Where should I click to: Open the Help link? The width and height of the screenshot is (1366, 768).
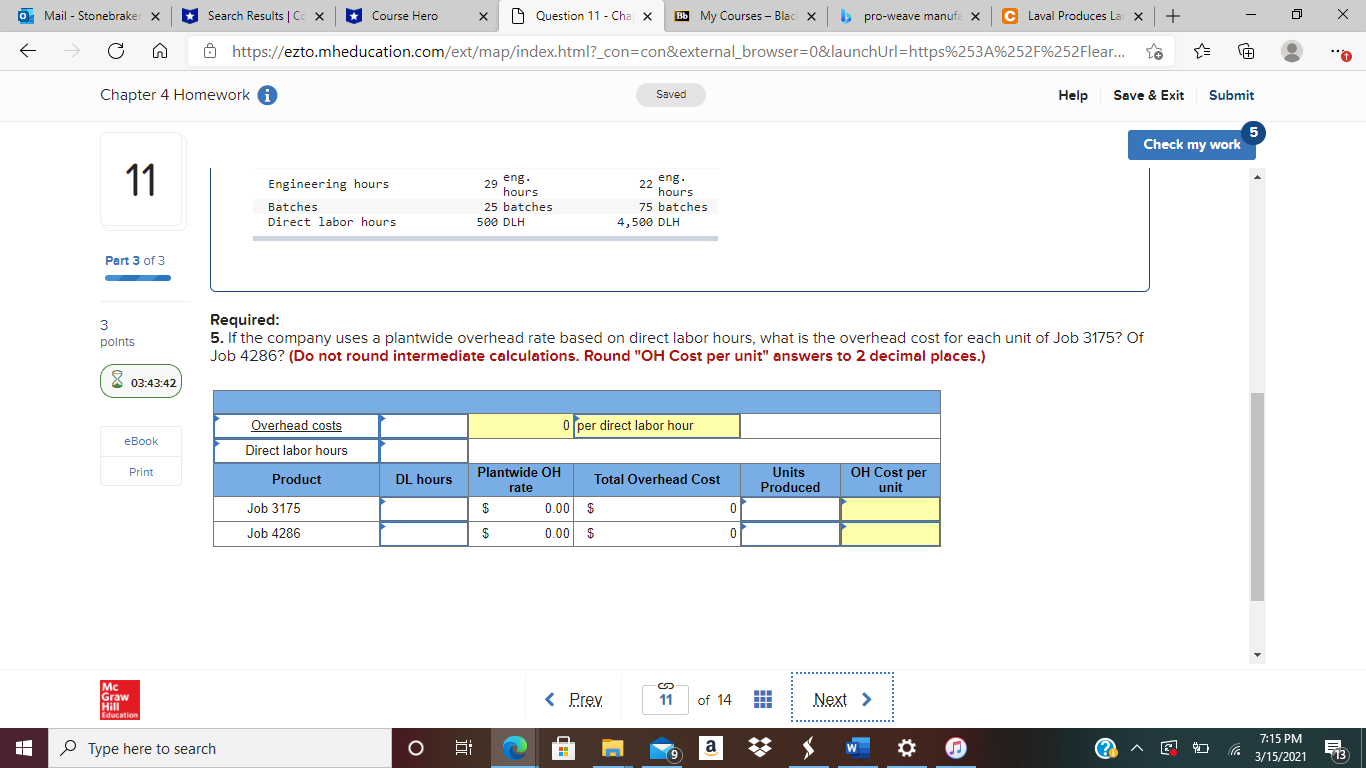[1073, 95]
